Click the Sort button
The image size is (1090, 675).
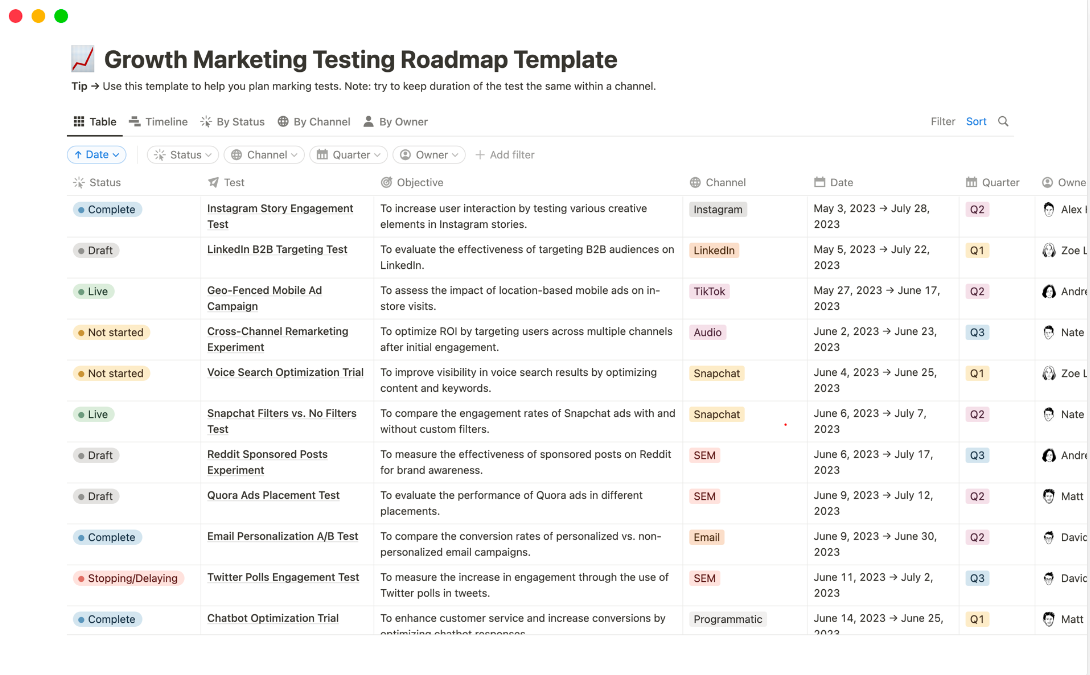point(976,122)
